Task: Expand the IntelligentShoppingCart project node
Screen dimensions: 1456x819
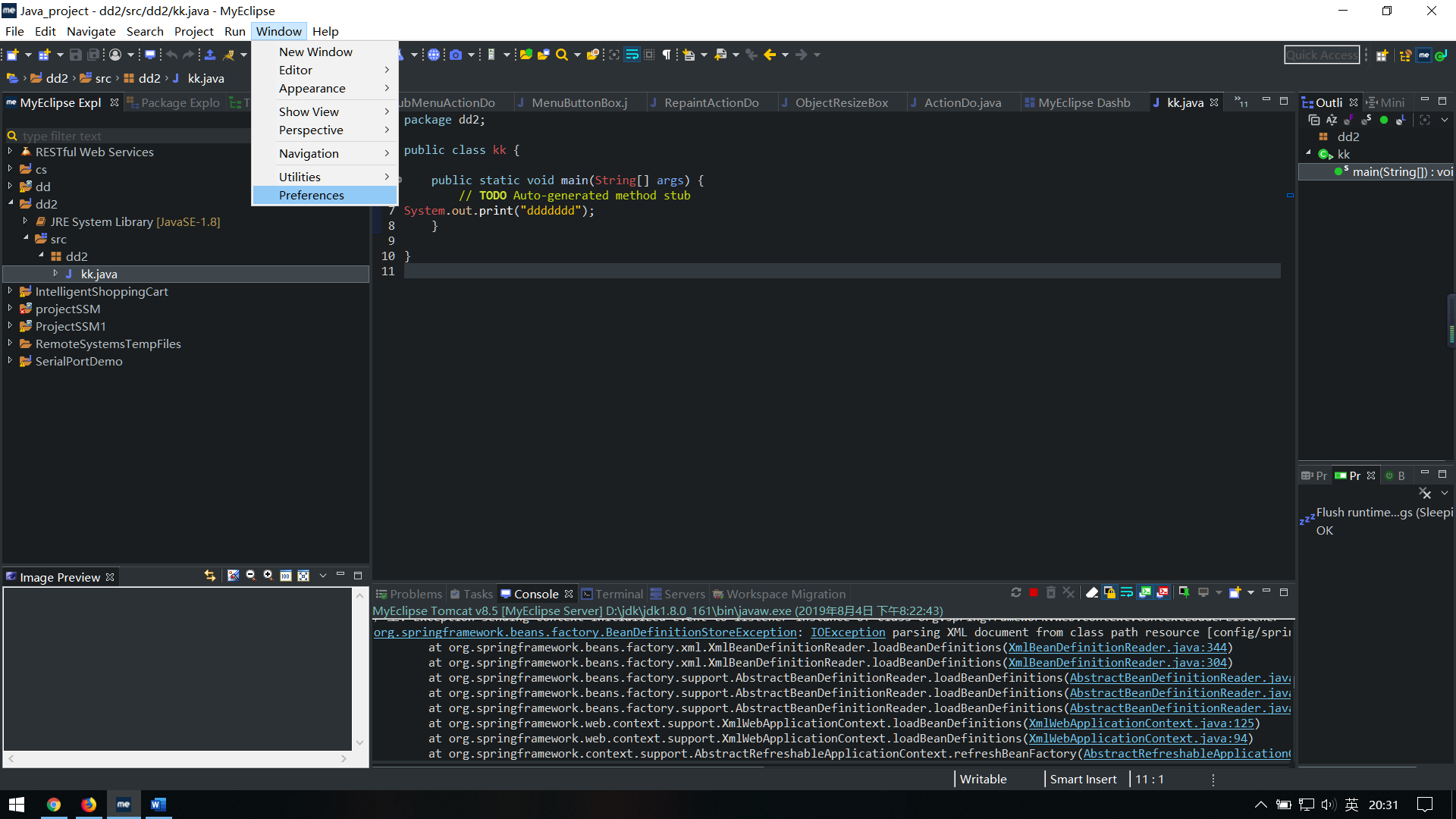Action: tap(10, 291)
